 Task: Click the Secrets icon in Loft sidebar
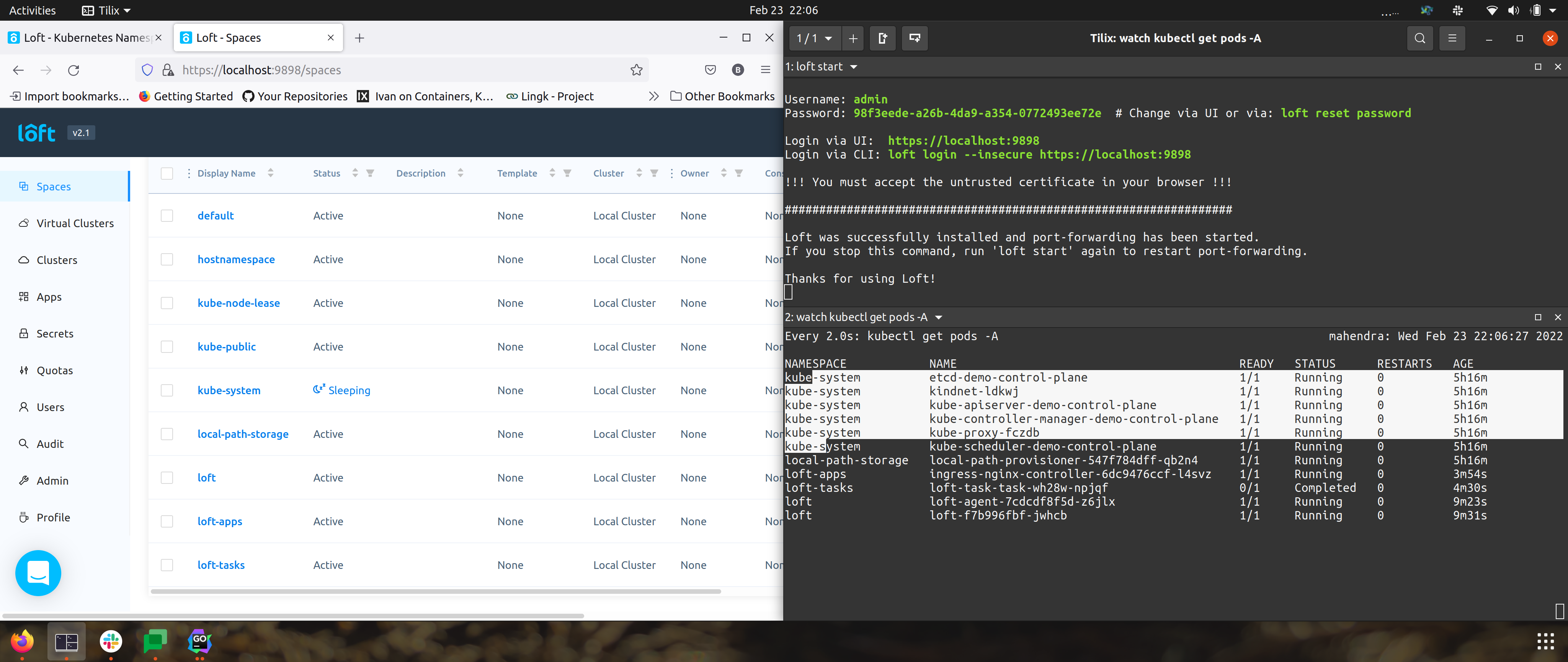tap(23, 333)
